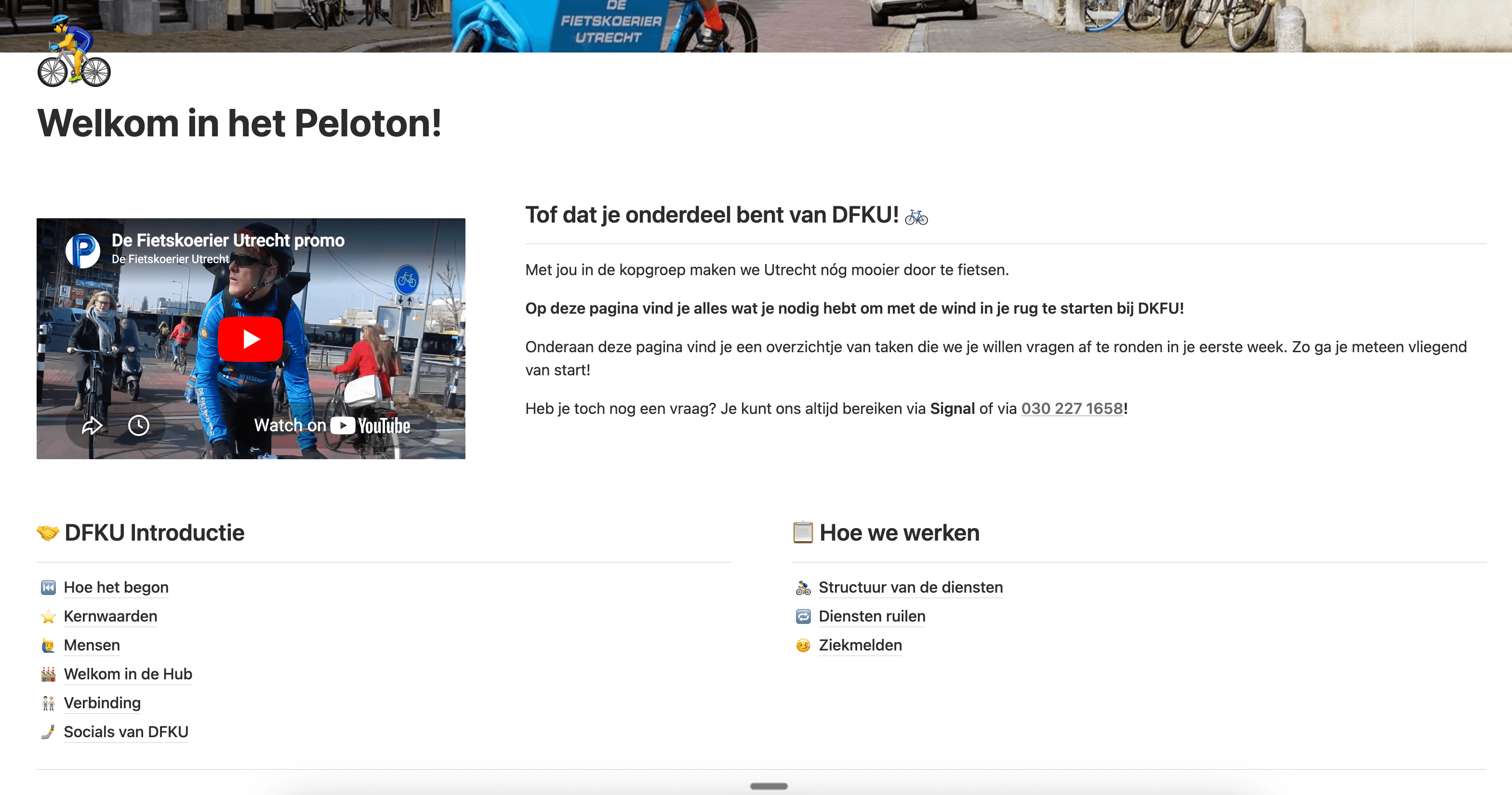The image size is (1512, 795).
Task: Click the selfie icon beside Socials van DFKU
Action: click(x=48, y=731)
